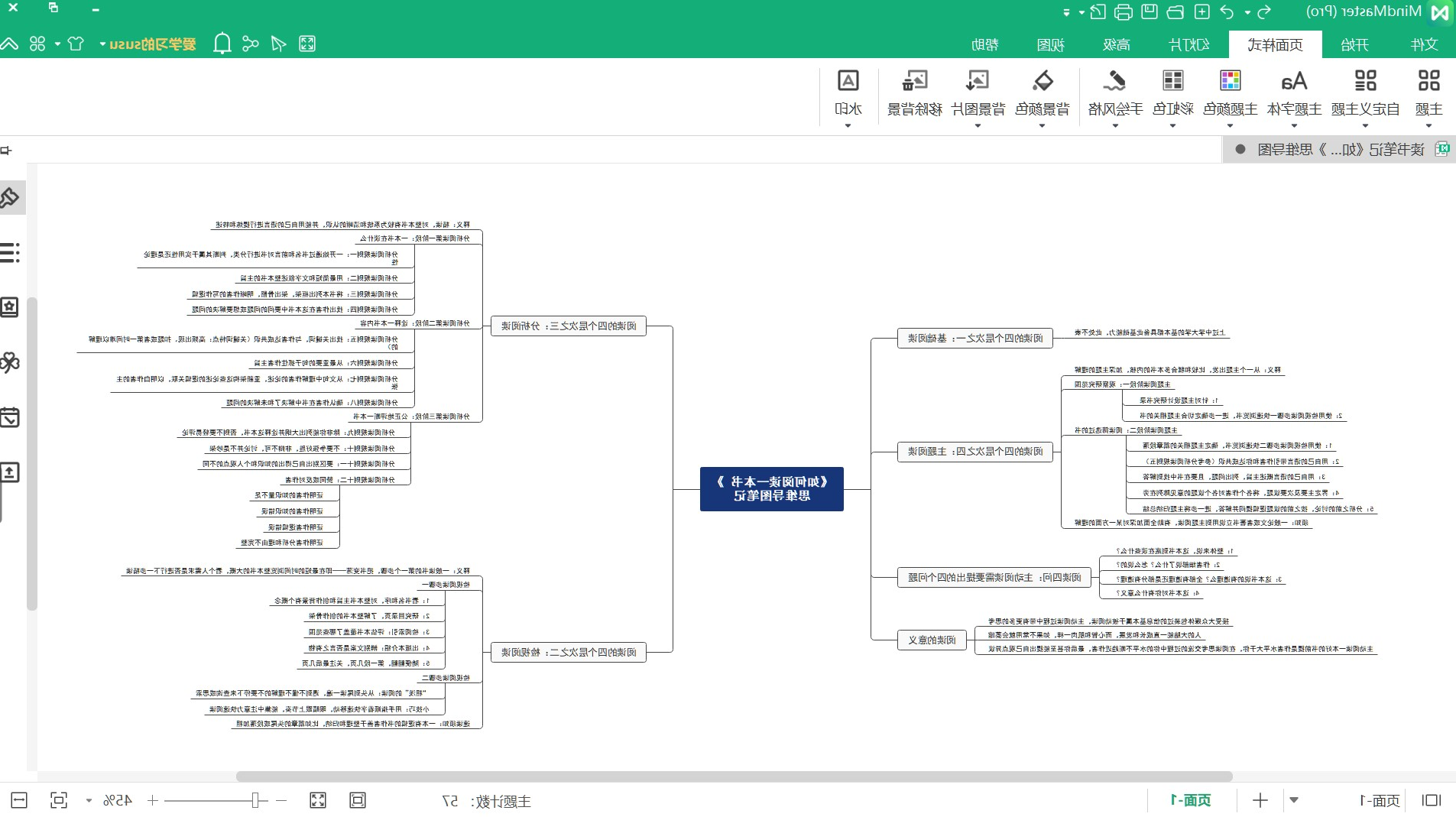1456x817 pixels.
Task: Open the outline list side panel
Action: (10, 252)
